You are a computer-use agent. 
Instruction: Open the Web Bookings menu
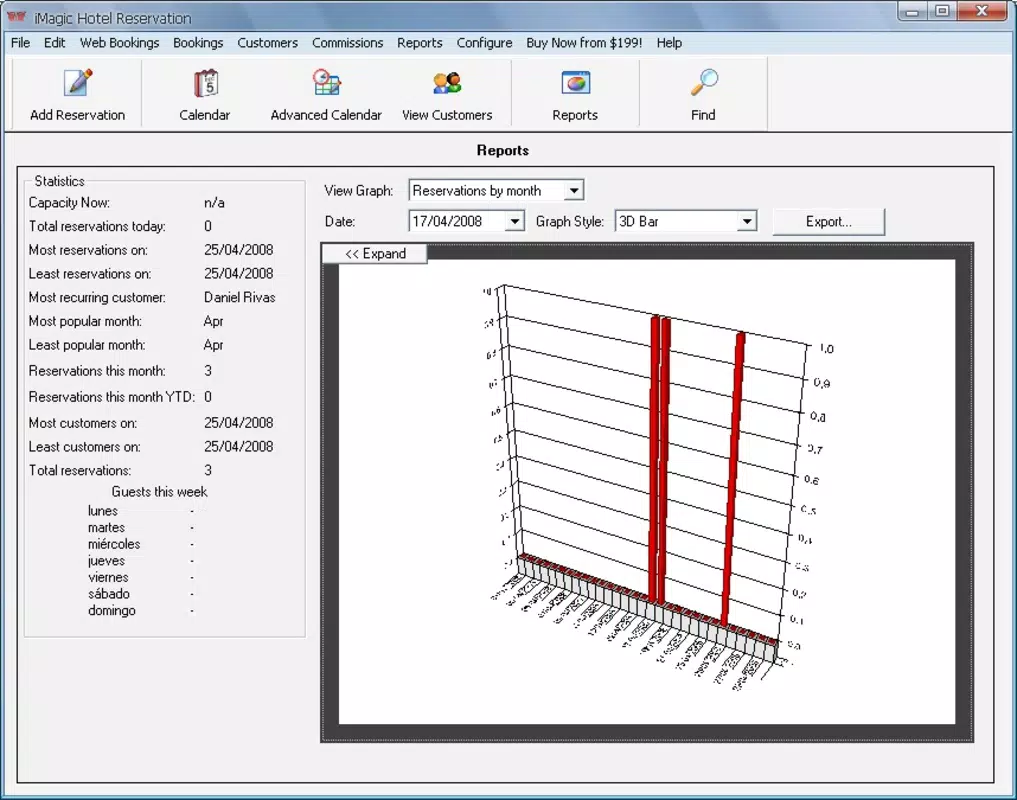click(119, 43)
